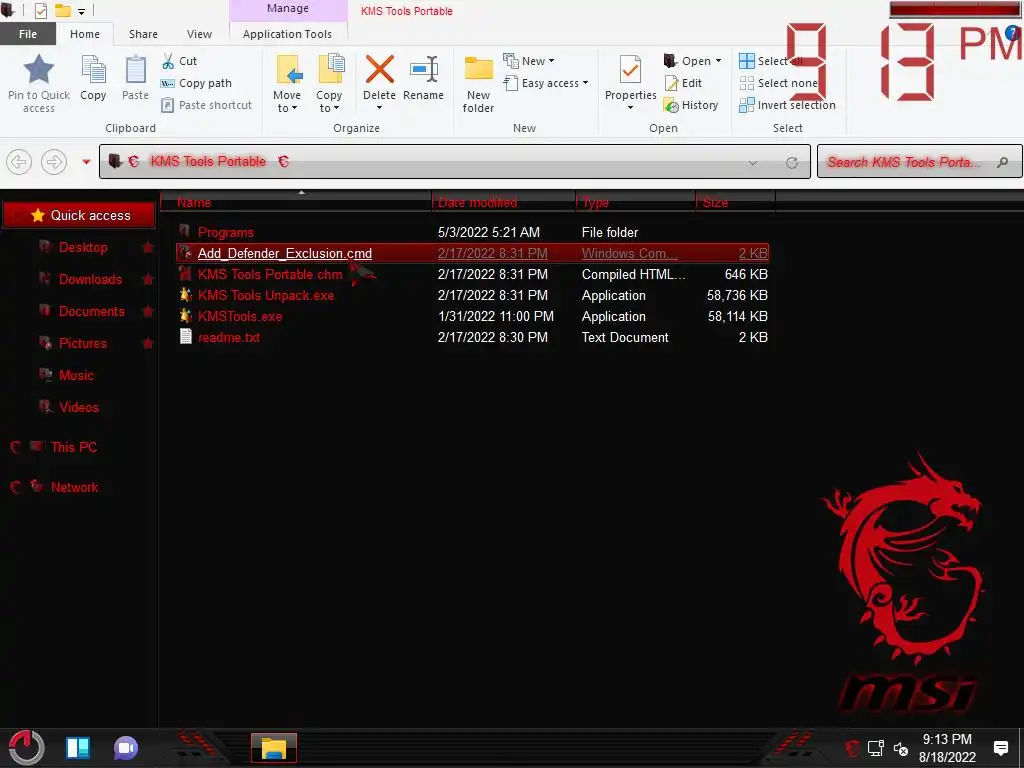This screenshot has width=1024, height=768.
Task: Launch the video chat taskbar app
Action: tap(126, 748)
